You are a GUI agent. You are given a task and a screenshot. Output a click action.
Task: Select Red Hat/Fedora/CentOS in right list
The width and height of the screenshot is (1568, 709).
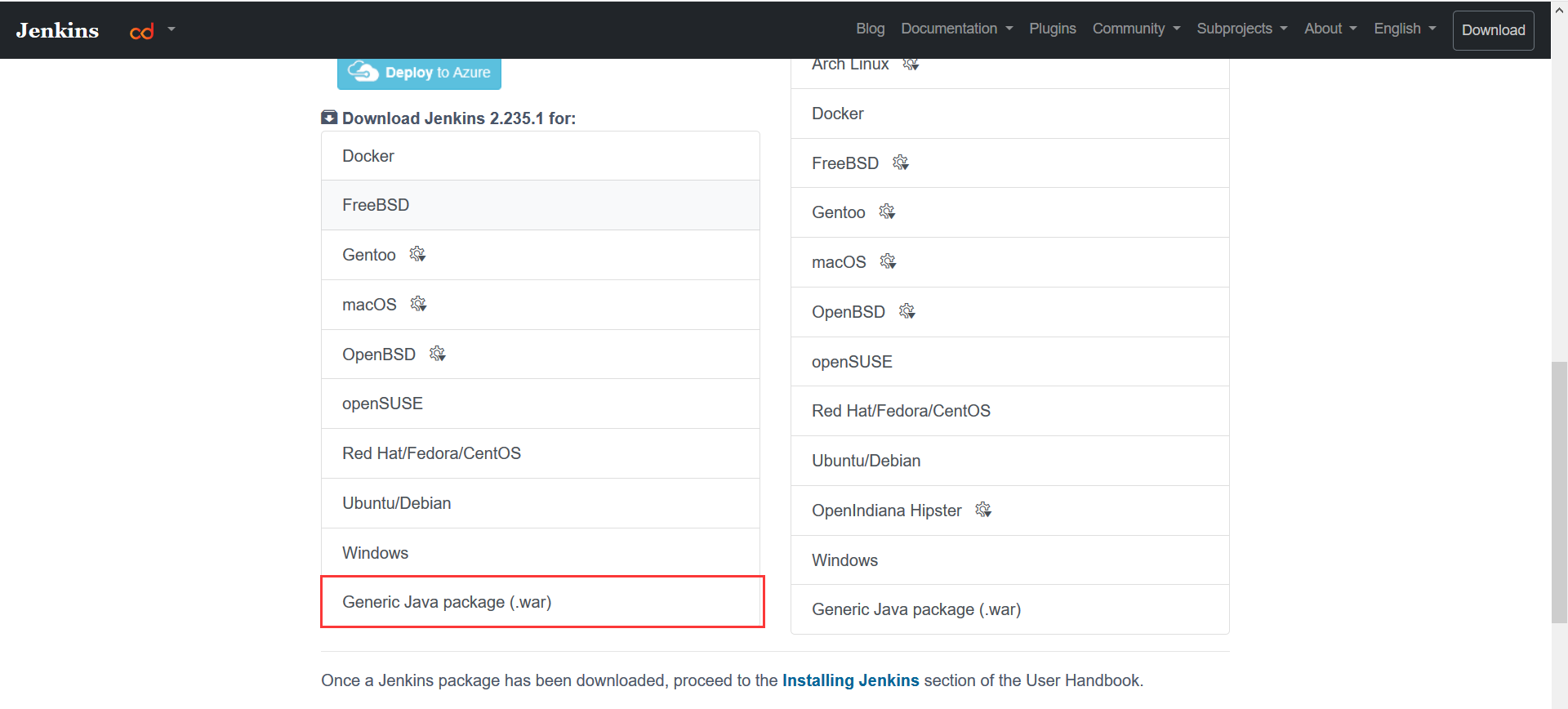1010,411
